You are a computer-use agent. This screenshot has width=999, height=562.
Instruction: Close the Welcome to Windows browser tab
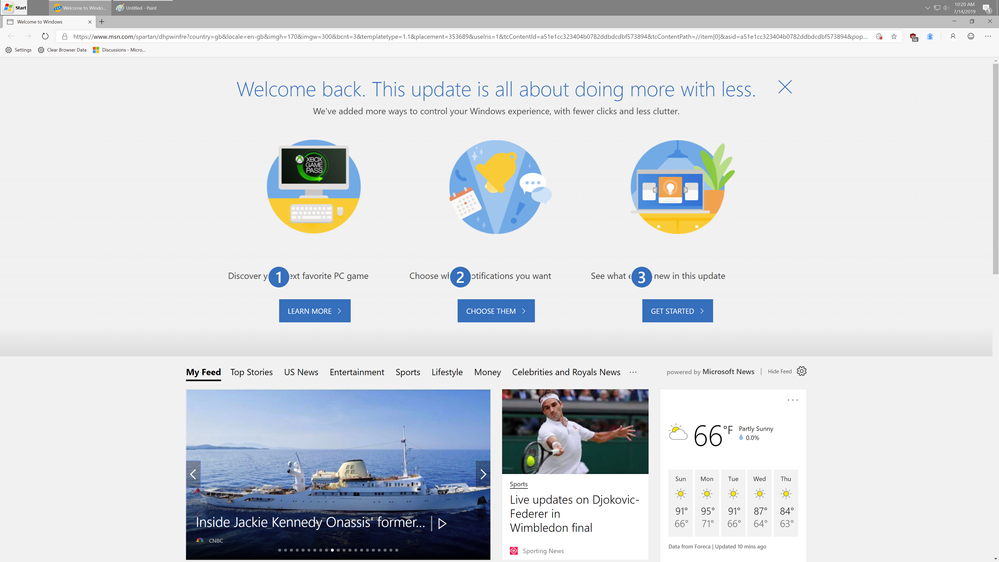90,22
